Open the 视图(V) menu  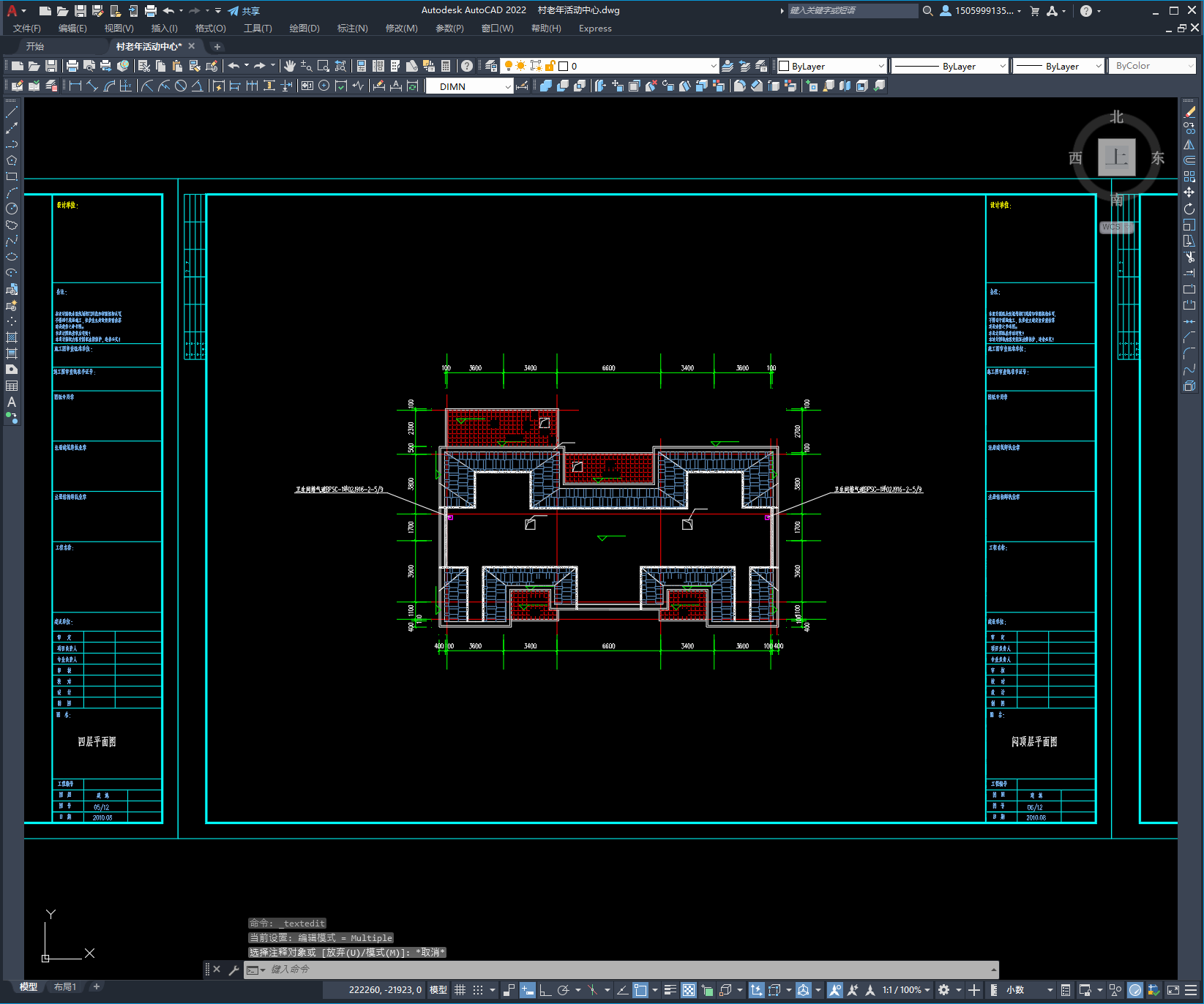119,29
